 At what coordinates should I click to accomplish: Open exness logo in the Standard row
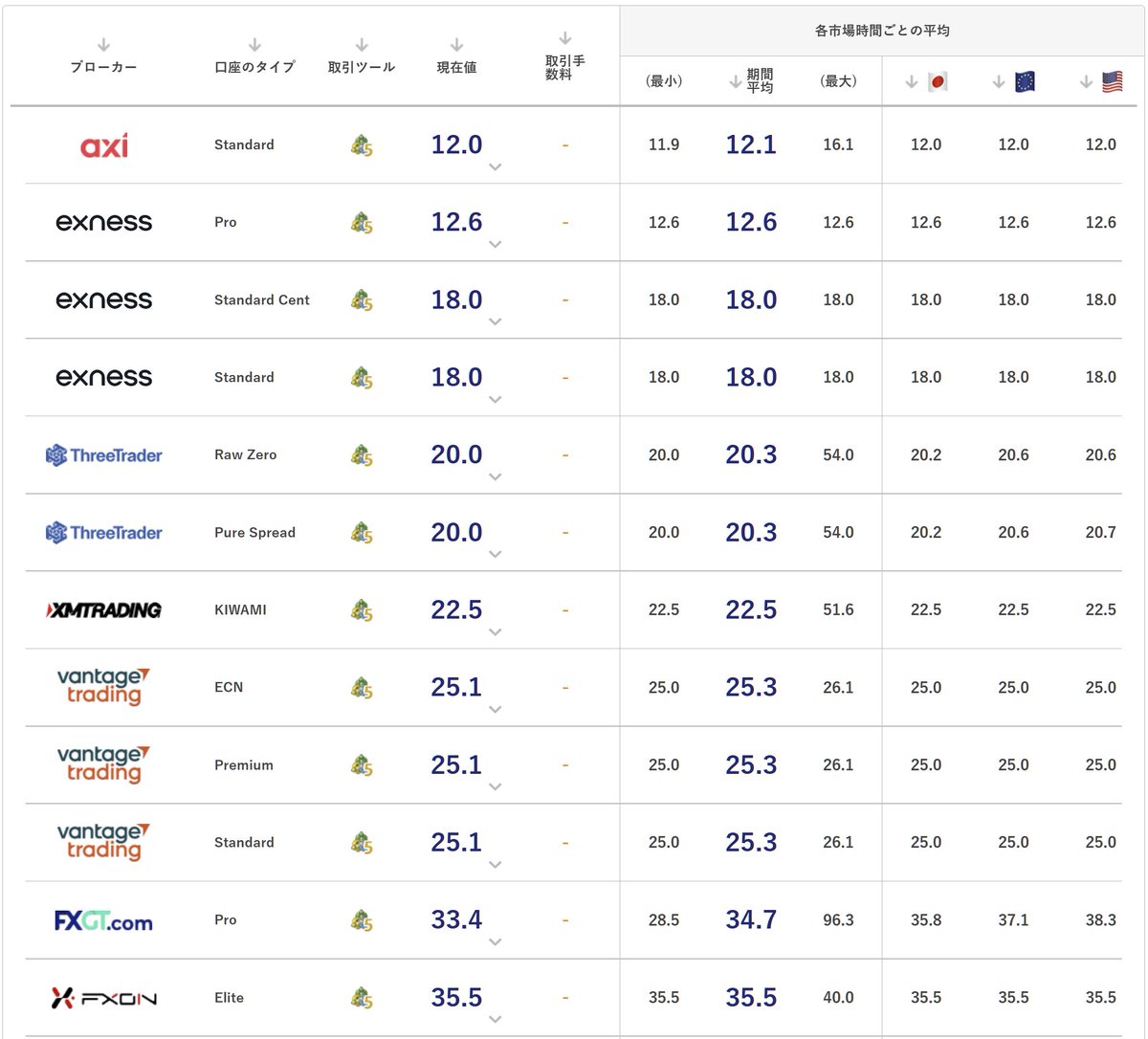(104, 377)
